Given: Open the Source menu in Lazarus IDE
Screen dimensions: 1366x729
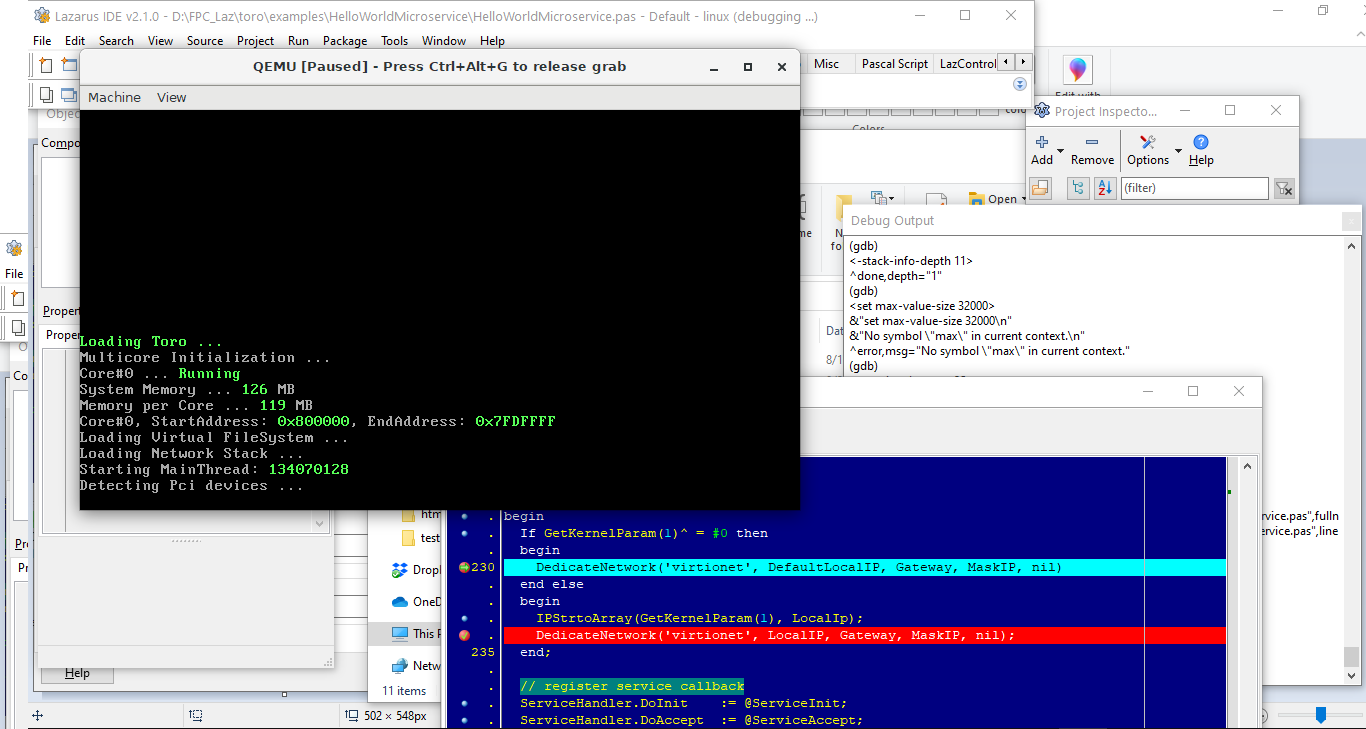Looking at the screenshot, I should (205, 41).
